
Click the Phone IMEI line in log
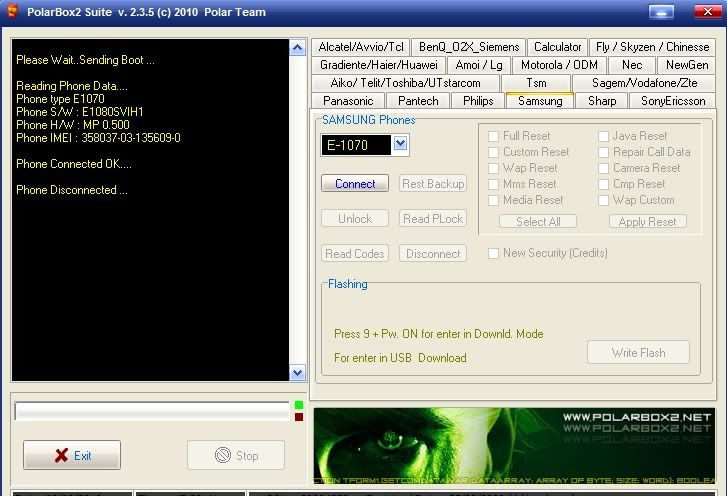pos(98,138)
